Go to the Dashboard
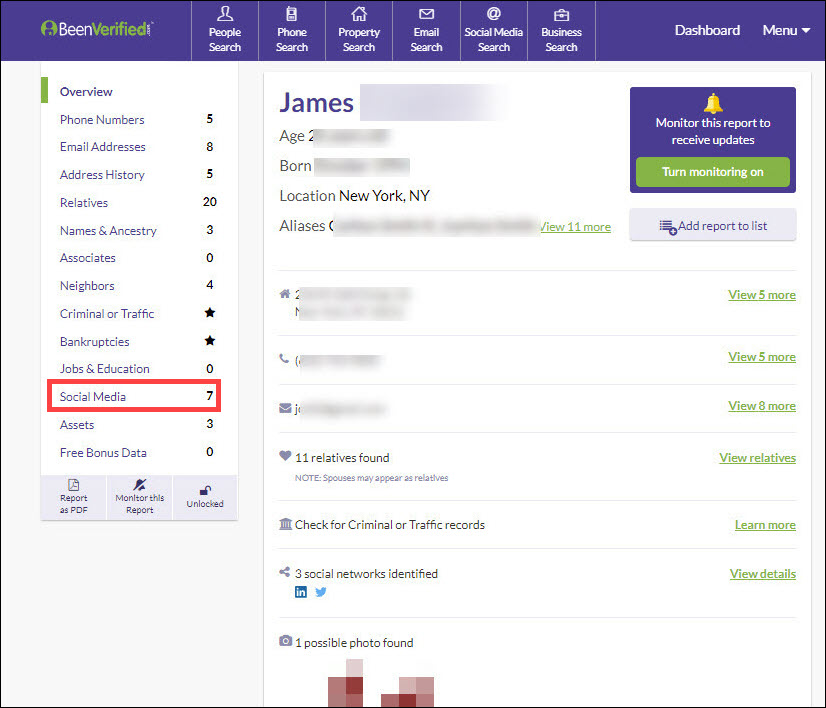 click(x=707, y=31)
